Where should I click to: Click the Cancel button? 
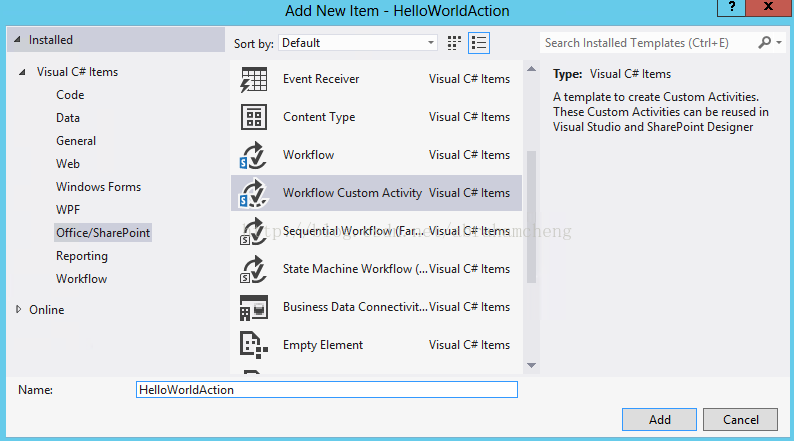click(740, 420)
